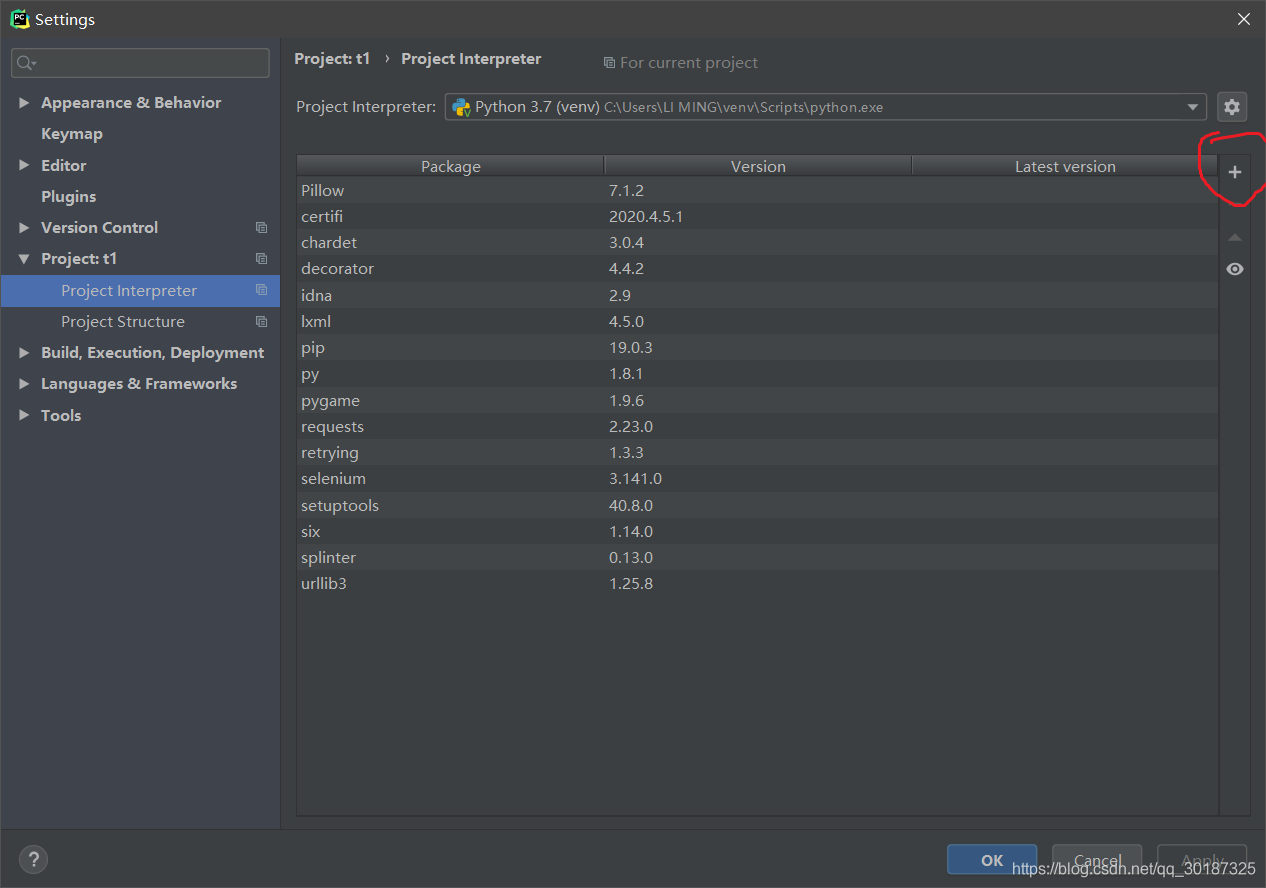Open the Project Interpreter dropdown arrow
The height and width of the screenshot is (888, 1266).
tap(1193, 107)
